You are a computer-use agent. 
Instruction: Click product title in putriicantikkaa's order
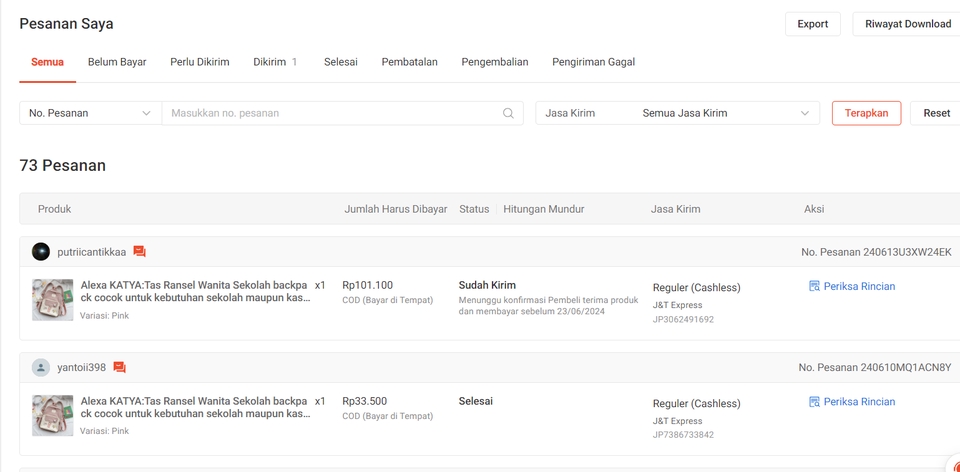[195, 291]
